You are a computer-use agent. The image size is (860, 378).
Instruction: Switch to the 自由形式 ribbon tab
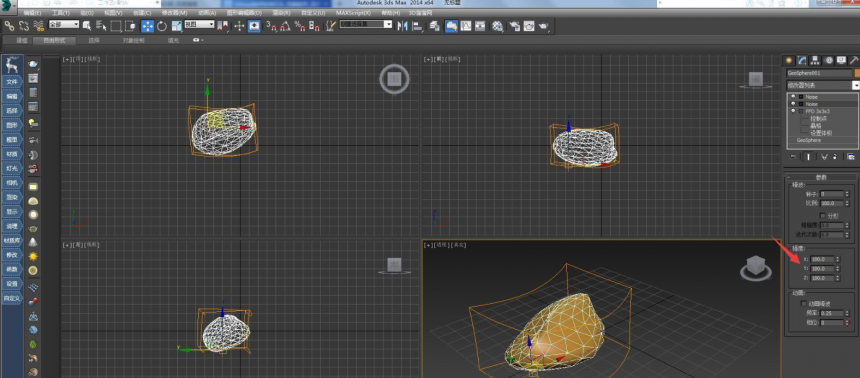[54, 40]
